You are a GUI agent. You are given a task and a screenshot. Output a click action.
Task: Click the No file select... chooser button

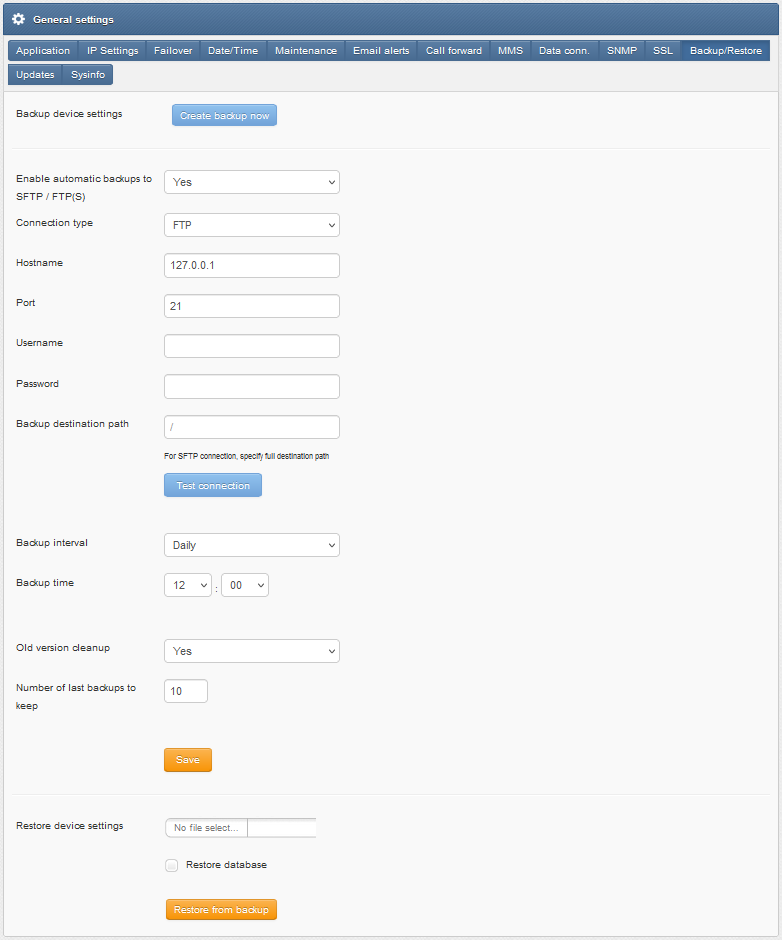[x=206, y=828]
